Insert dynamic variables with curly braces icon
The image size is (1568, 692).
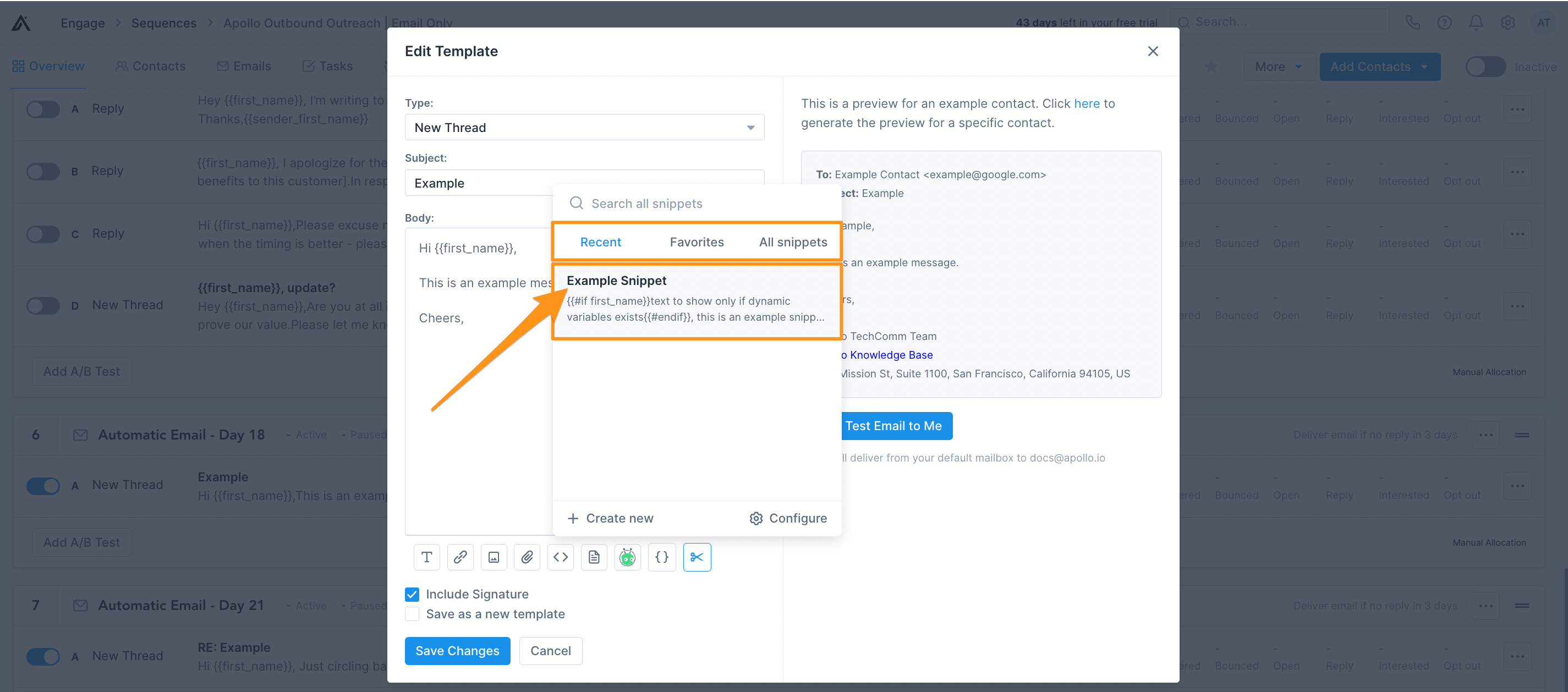point(662,557)
